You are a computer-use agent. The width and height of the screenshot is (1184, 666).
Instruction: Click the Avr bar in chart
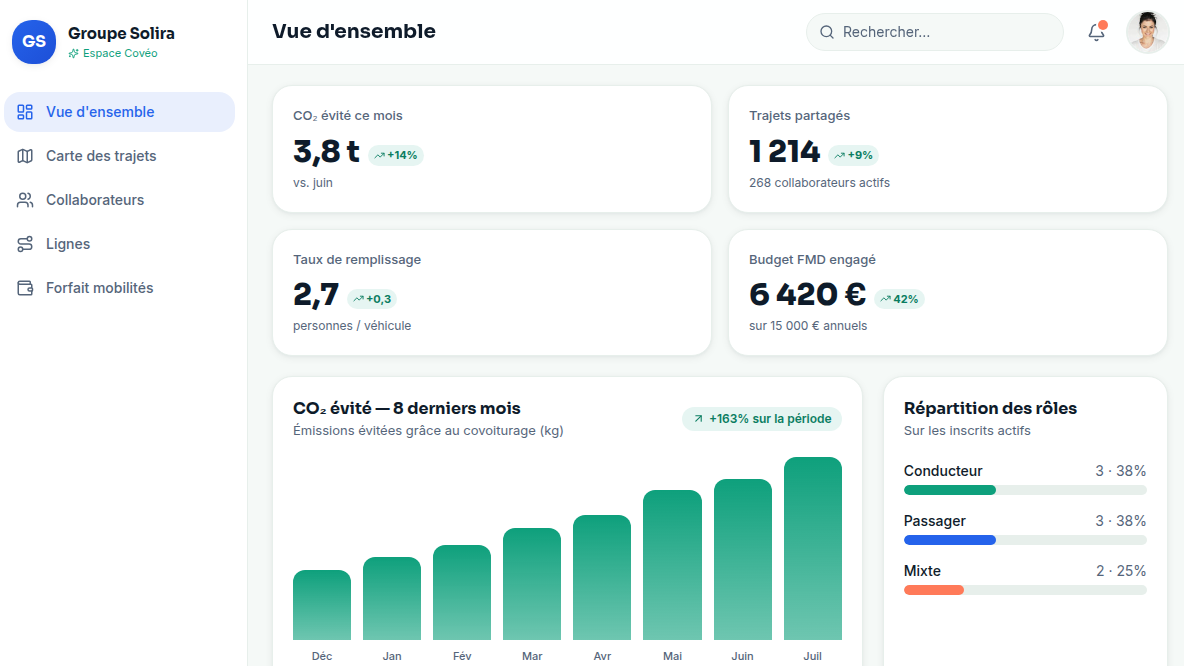coord(602,578)
